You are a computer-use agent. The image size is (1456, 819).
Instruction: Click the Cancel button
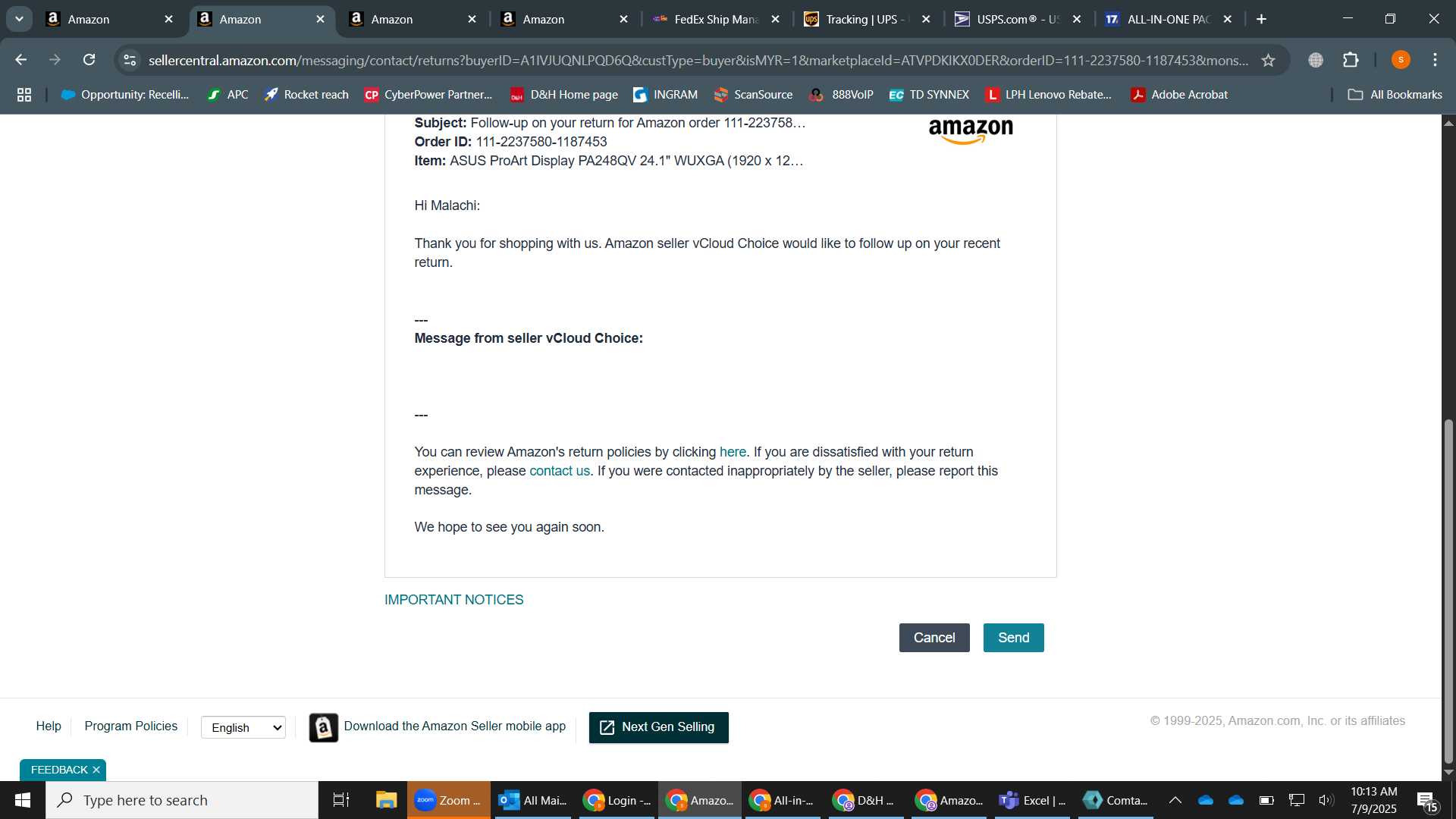click(934, 638)
